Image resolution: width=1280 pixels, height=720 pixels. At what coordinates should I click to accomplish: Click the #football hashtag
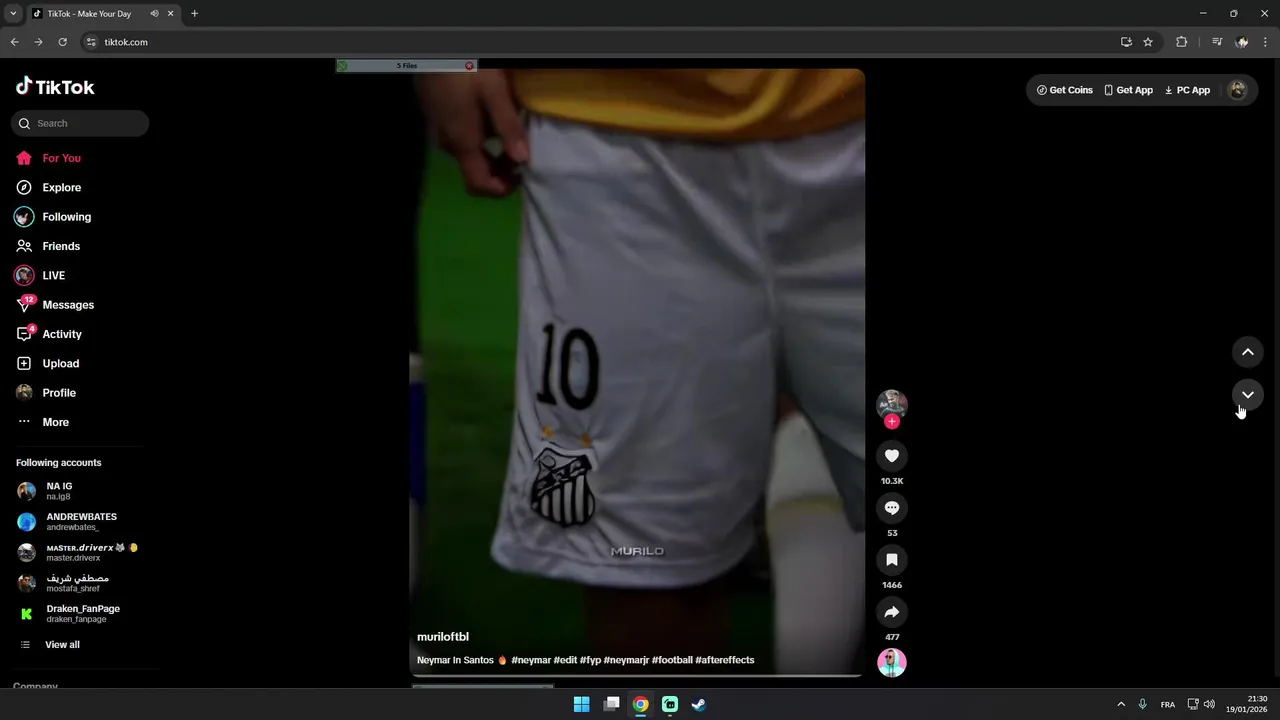point(672,660)
